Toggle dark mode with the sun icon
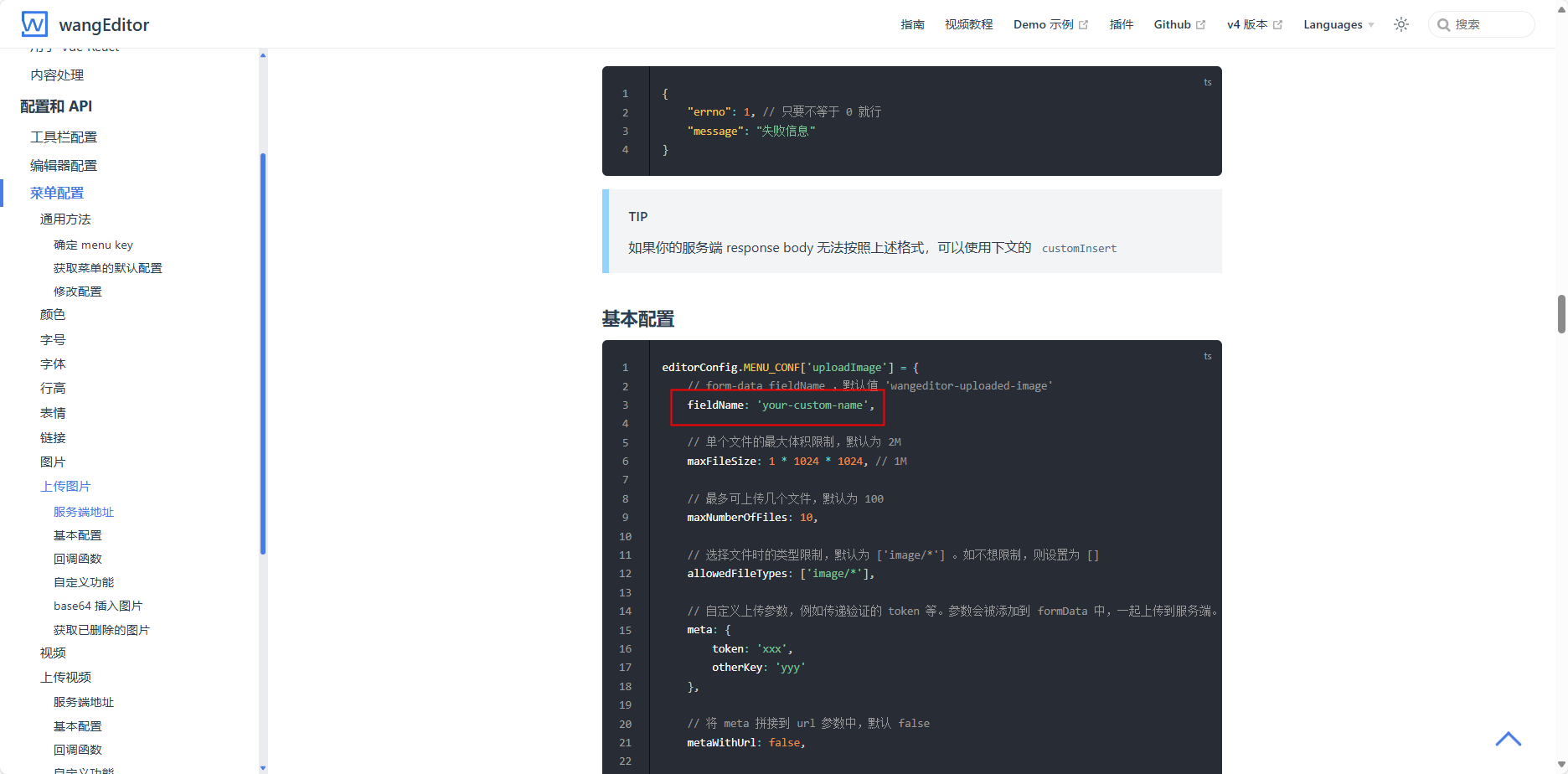 tap(1400, 24)
